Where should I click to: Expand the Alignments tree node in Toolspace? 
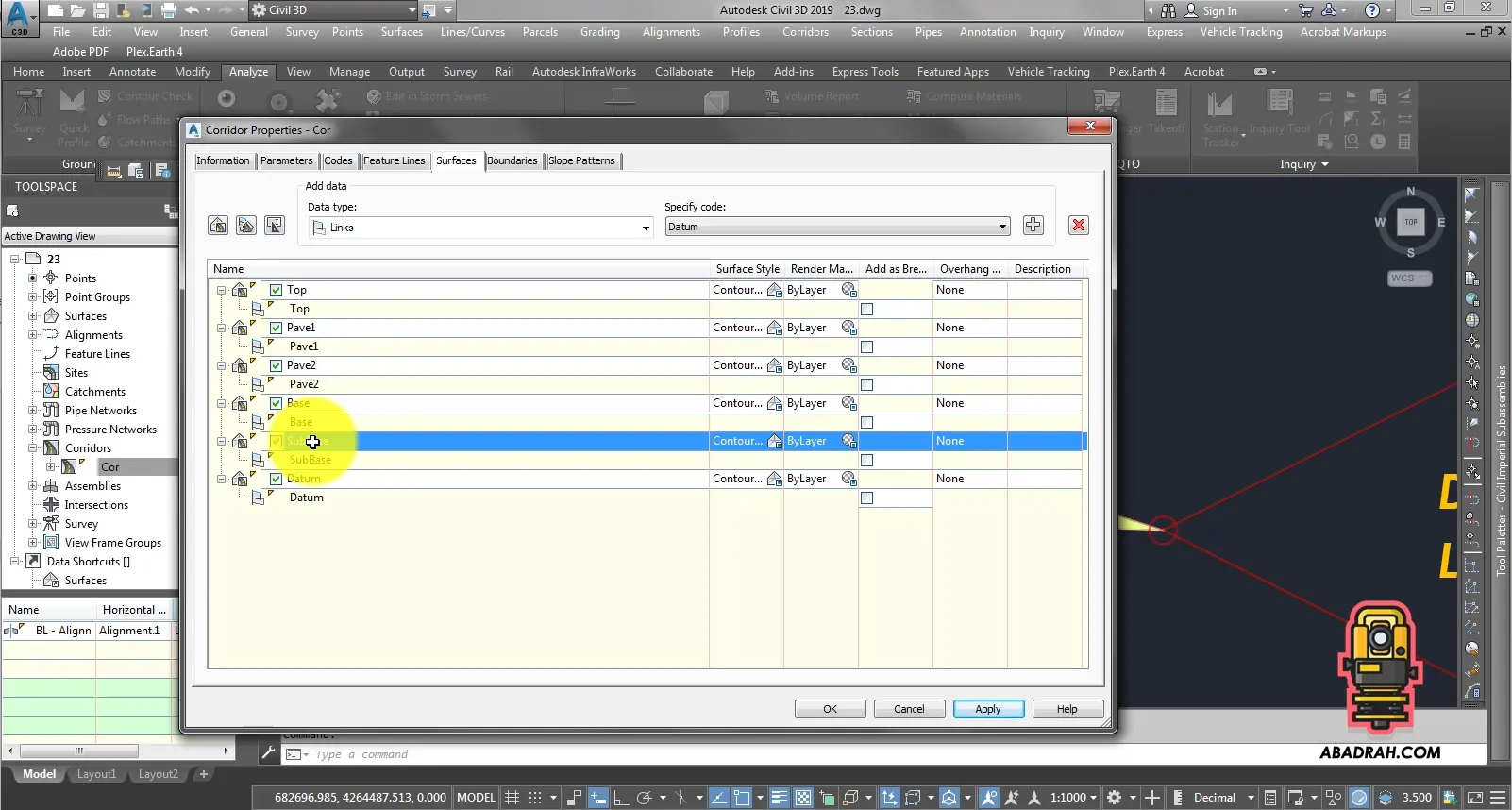click(x=32, y=335)
